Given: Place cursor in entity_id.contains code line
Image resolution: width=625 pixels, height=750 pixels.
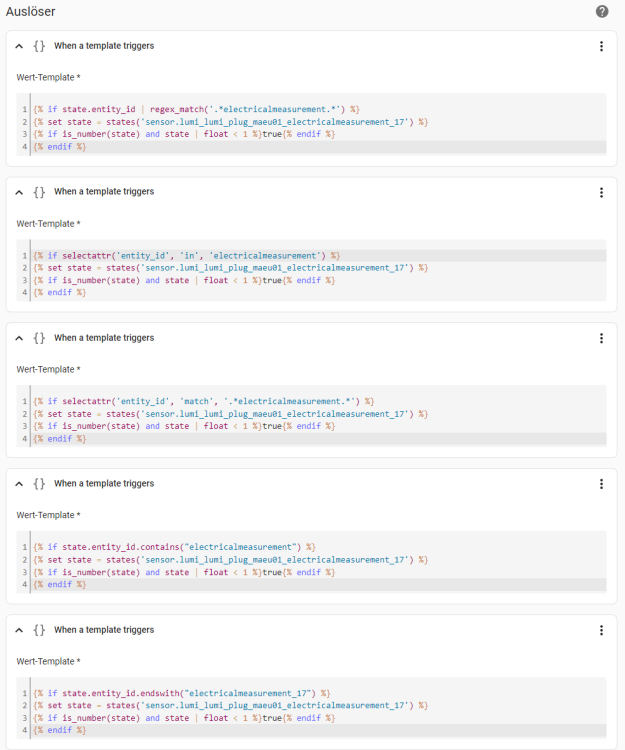Looking at the screenshot, I should pos(175,547).
